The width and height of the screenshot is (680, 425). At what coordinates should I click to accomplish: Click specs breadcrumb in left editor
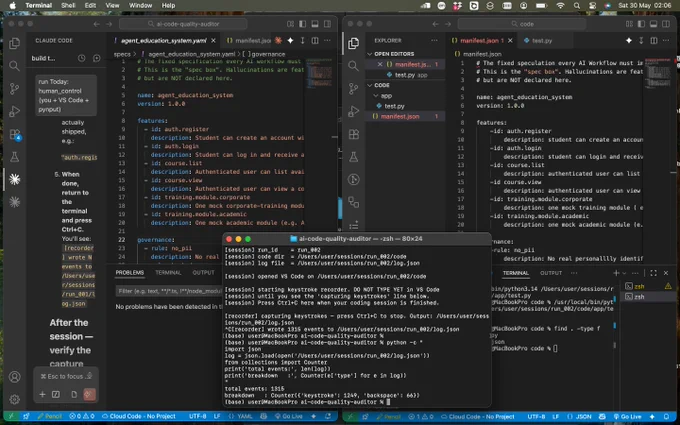point(122,54)
